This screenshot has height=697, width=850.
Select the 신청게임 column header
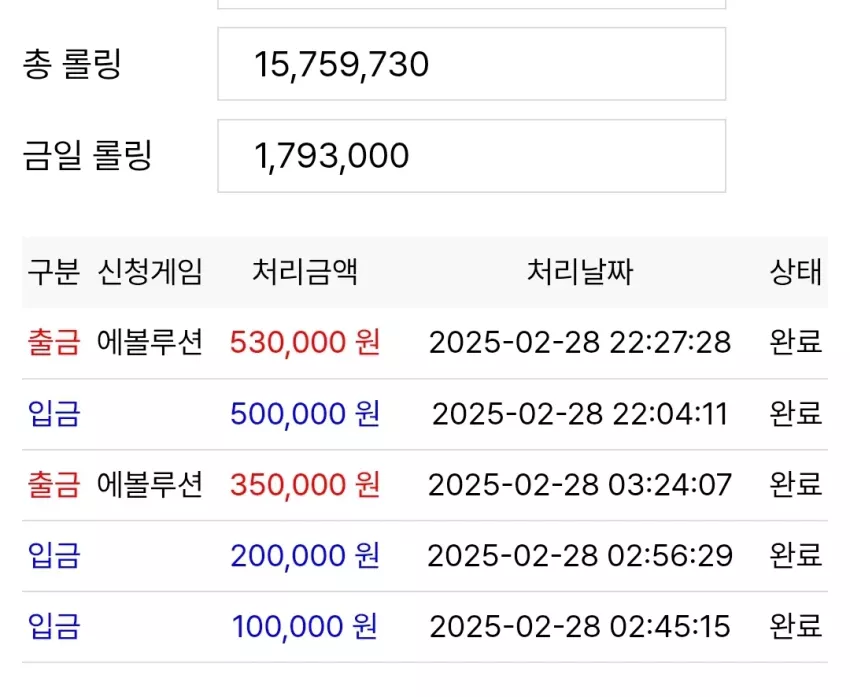(x=150, y=272)
